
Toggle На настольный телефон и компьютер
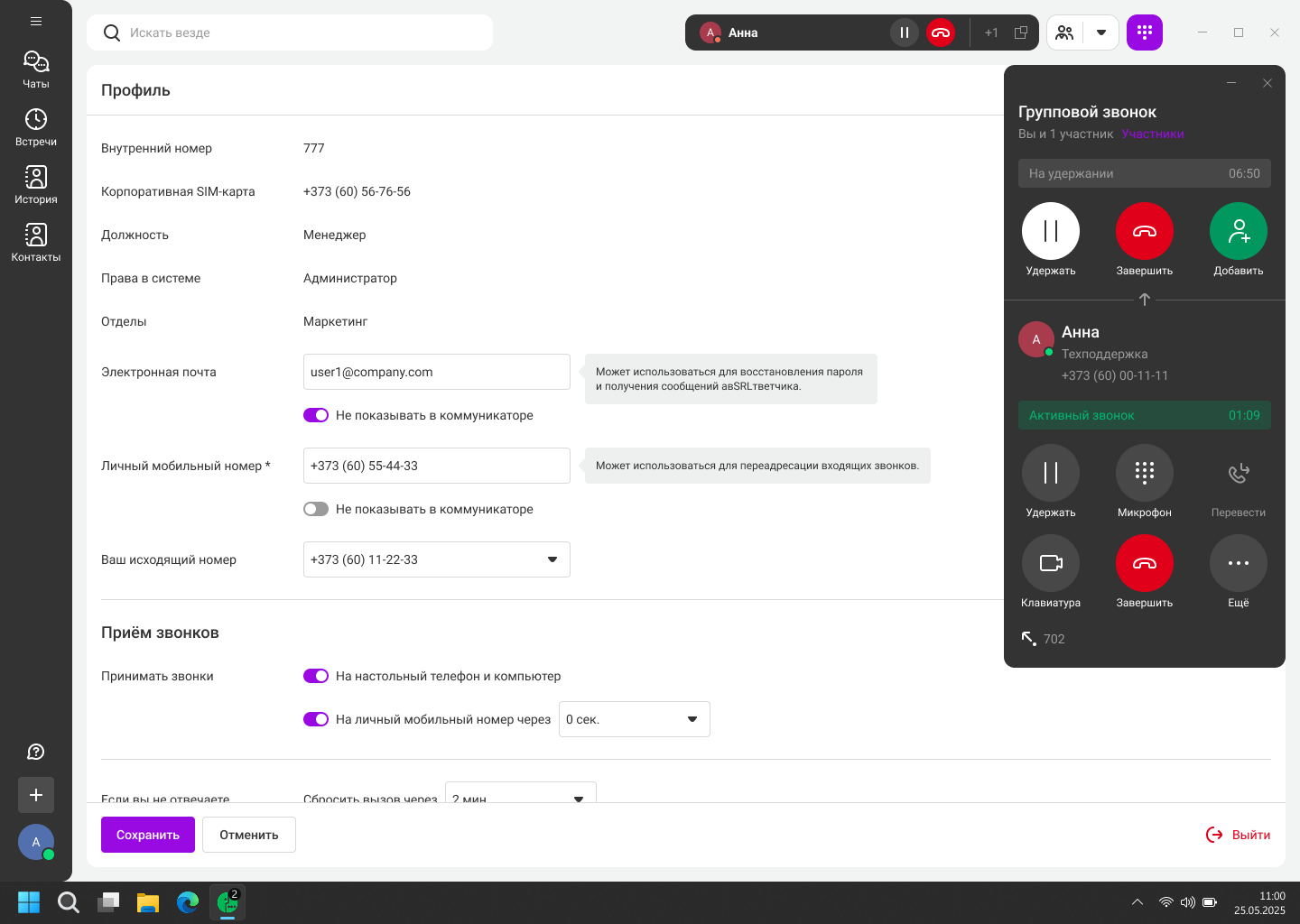[x=316, y=676]
